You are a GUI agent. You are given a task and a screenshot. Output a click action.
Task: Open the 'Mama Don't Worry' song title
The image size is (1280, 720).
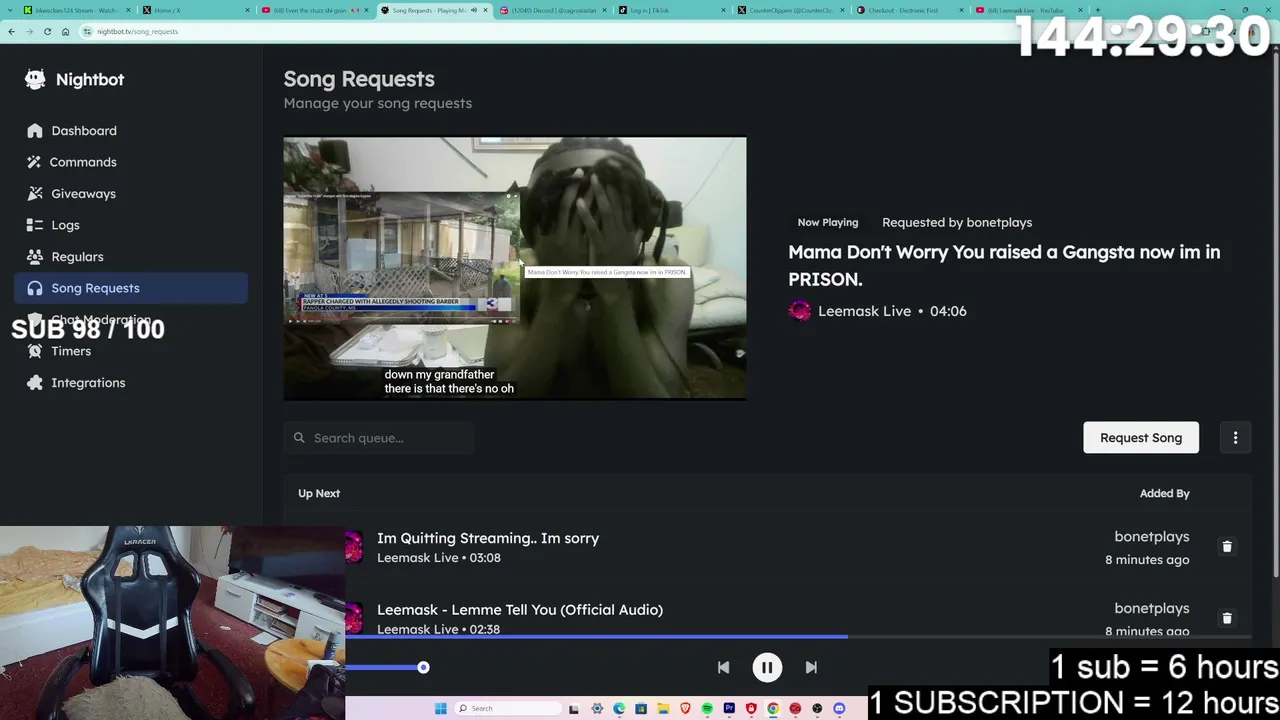click(x=1004, y=265)
